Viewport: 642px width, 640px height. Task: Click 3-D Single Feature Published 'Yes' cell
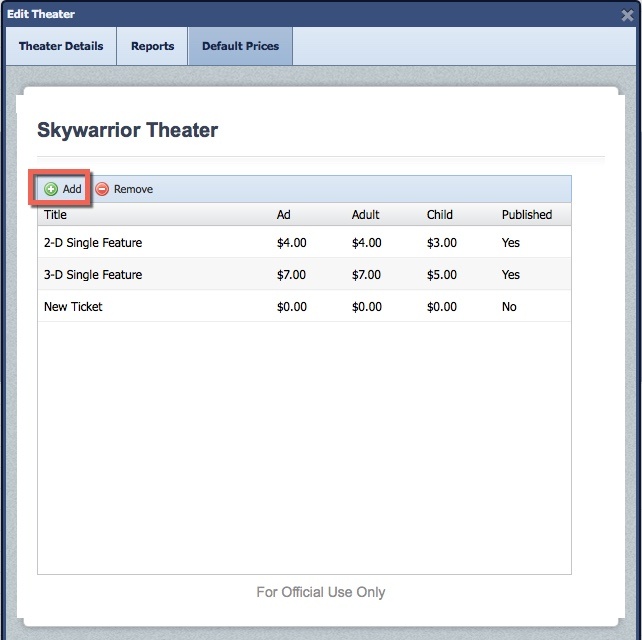click(511, 274)
